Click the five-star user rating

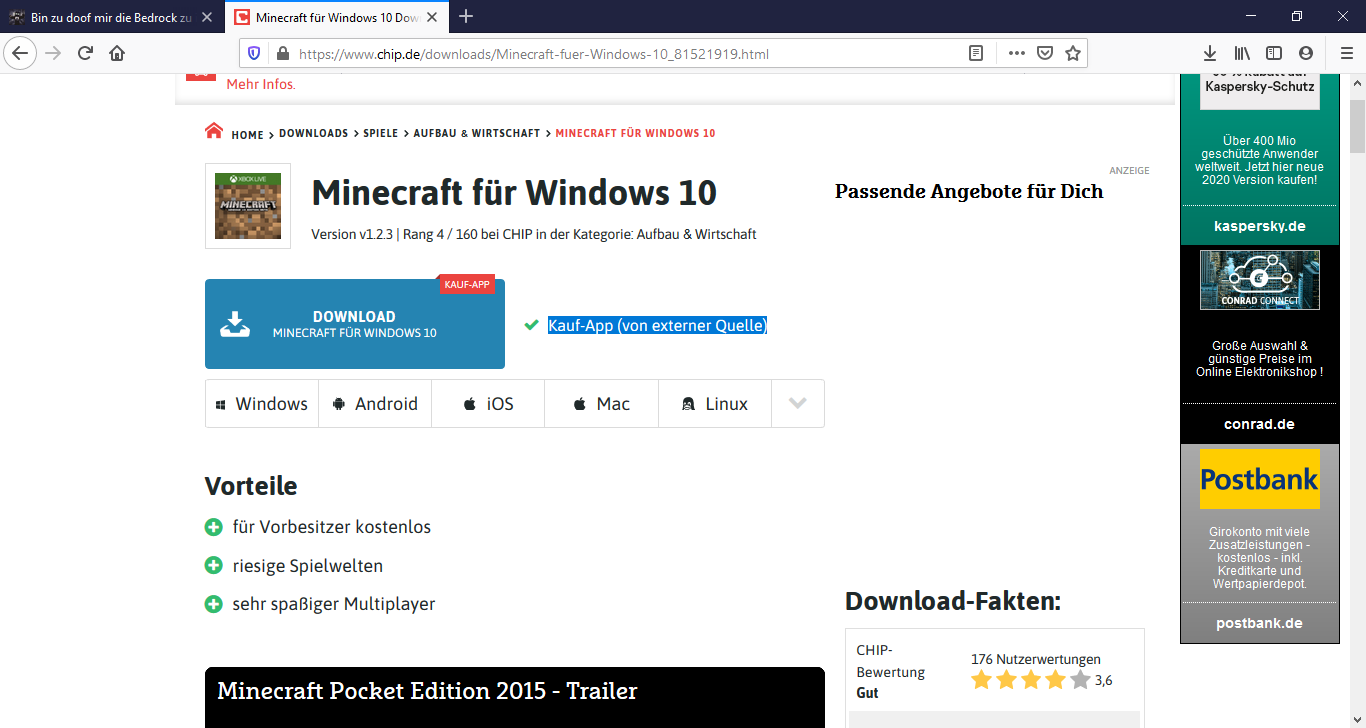pyautogui.click(x=1031, y=680)
